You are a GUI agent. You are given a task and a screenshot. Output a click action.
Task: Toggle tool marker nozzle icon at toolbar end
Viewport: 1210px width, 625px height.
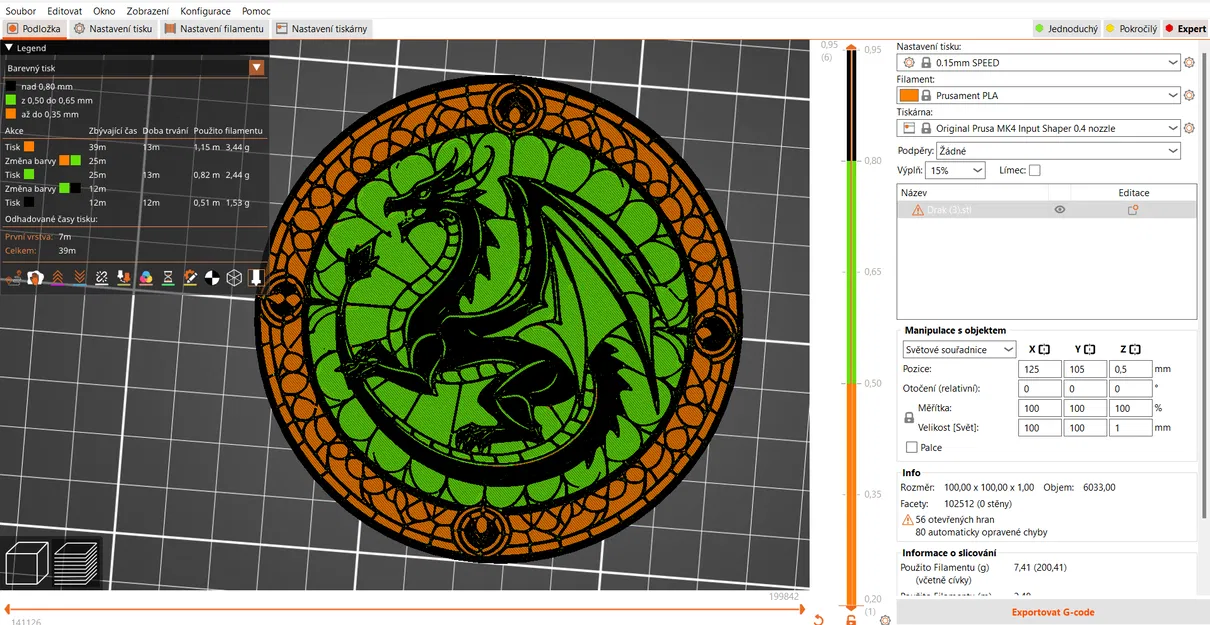(256, 277)
